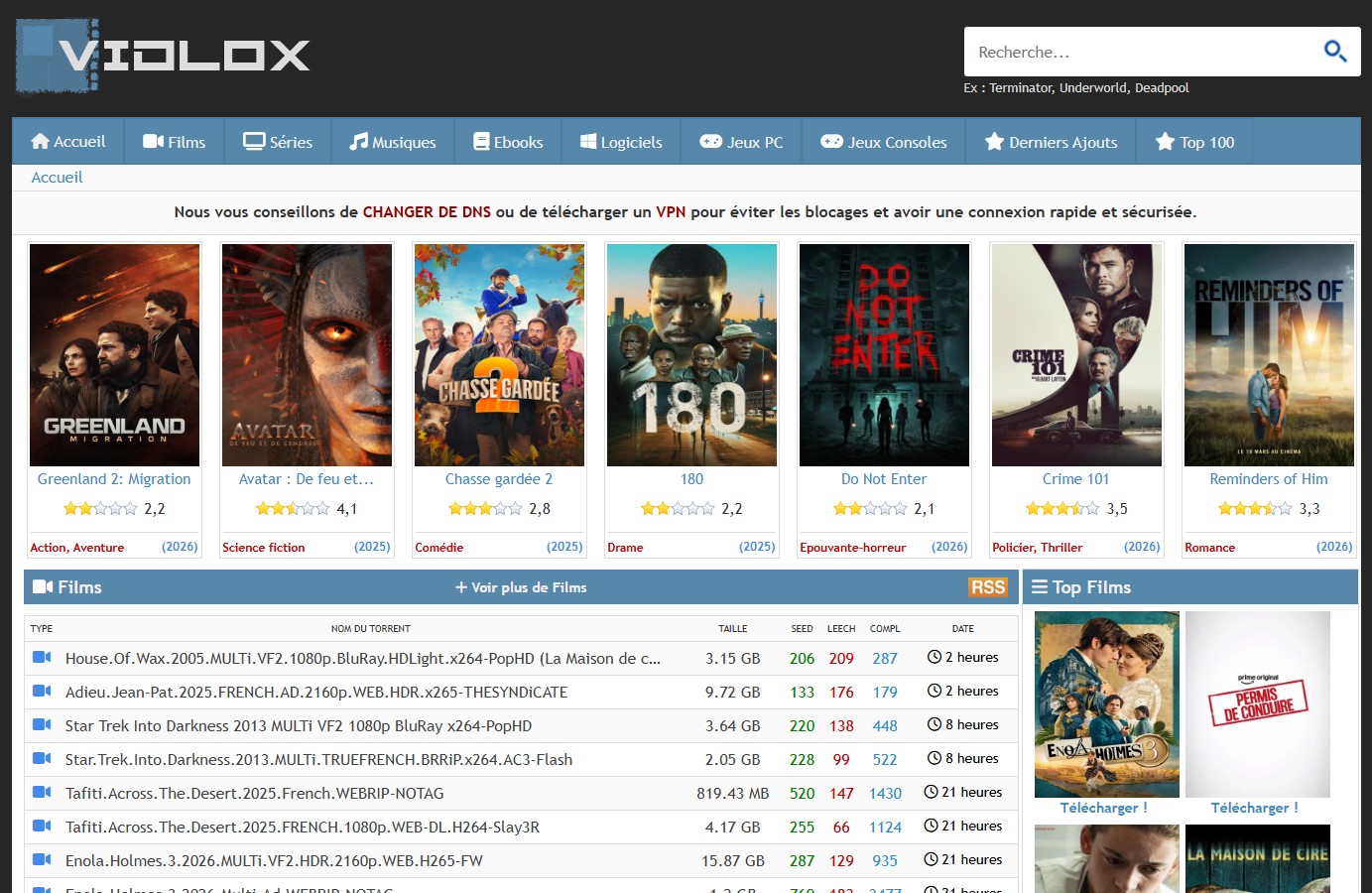
Task: Click the orange RSS feed badge
Action: (x=988, y=587)
